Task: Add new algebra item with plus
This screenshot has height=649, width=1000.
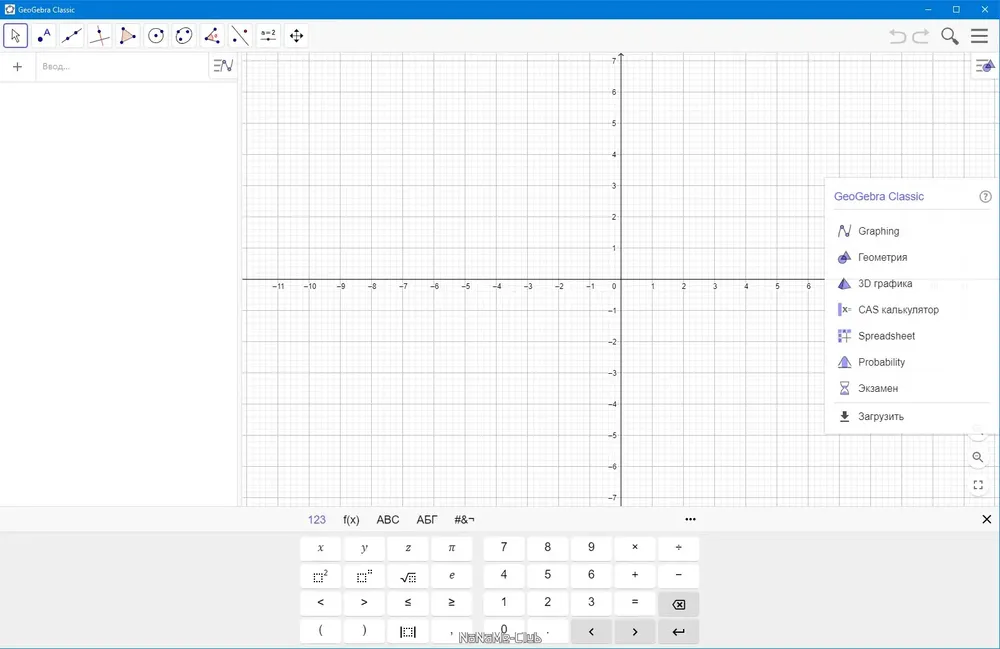Action: (x=17, y=66)
